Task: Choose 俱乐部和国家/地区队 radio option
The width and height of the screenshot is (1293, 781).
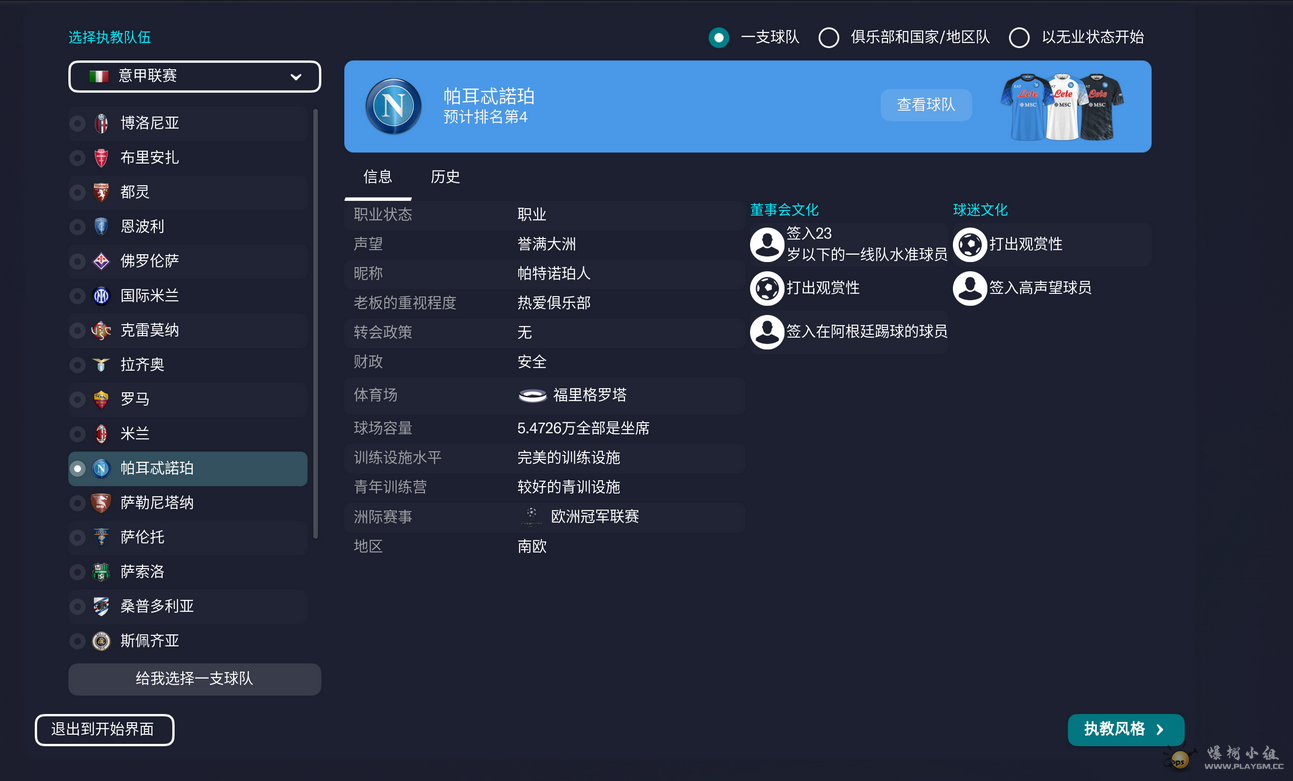Action: pos(829,38)
